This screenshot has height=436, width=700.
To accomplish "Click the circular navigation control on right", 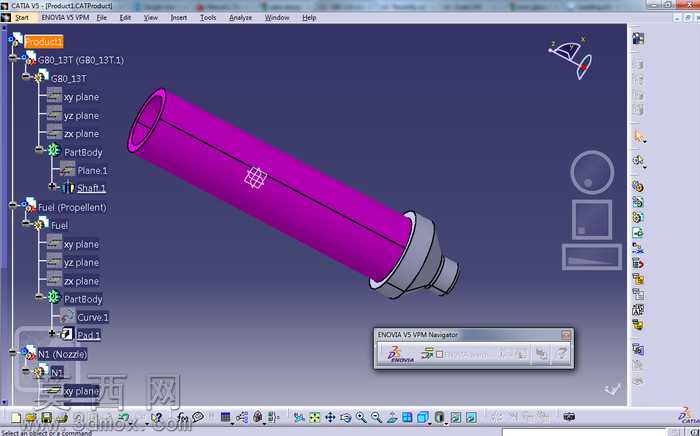I will click(592, 172).
